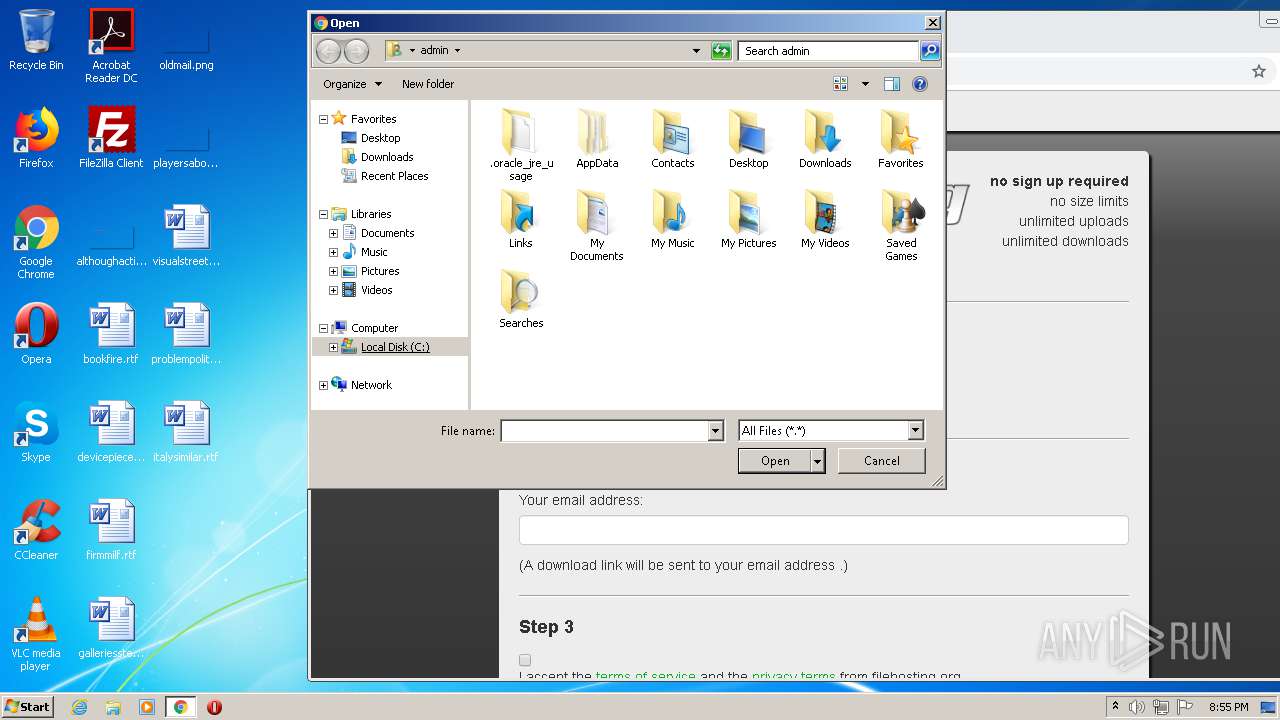Select the My Music folder icon
Screen dimensions: 1280x720
(x=673, y=219)
